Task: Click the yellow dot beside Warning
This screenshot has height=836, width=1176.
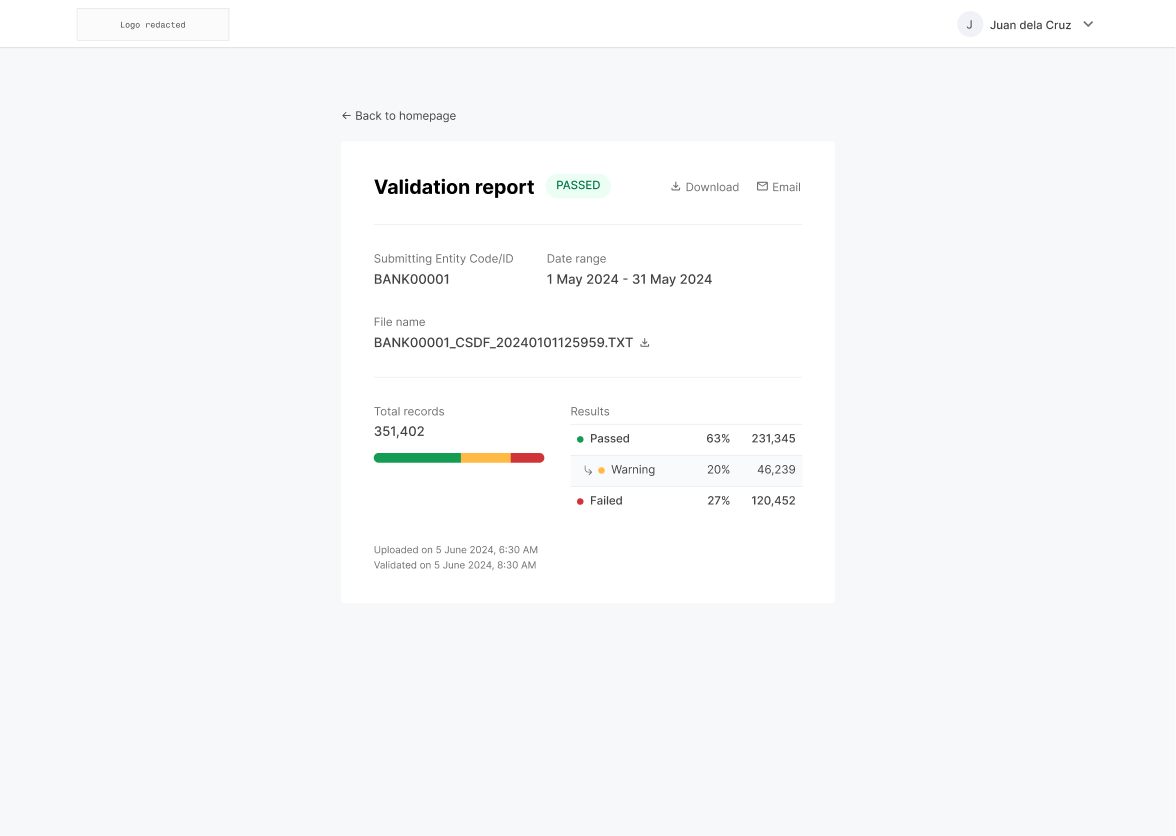Action: 601,469
